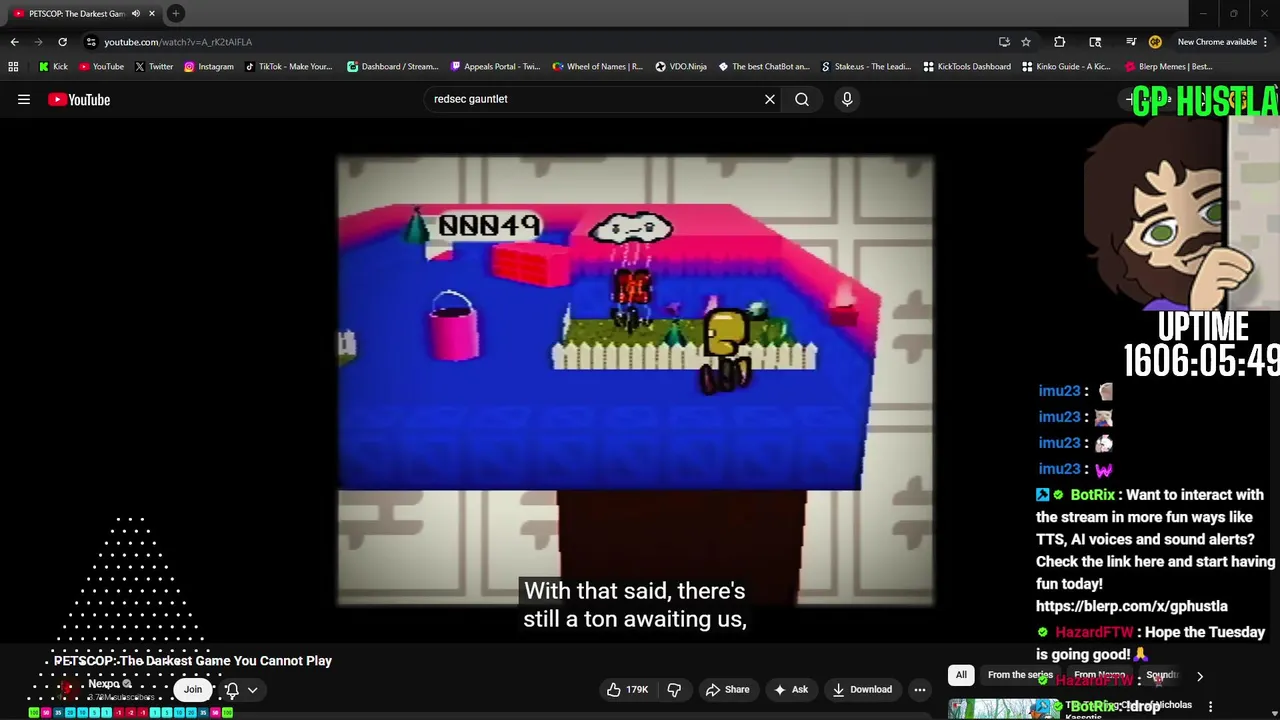
Task: Join the Nexpo channel membership
Action: 193,689
